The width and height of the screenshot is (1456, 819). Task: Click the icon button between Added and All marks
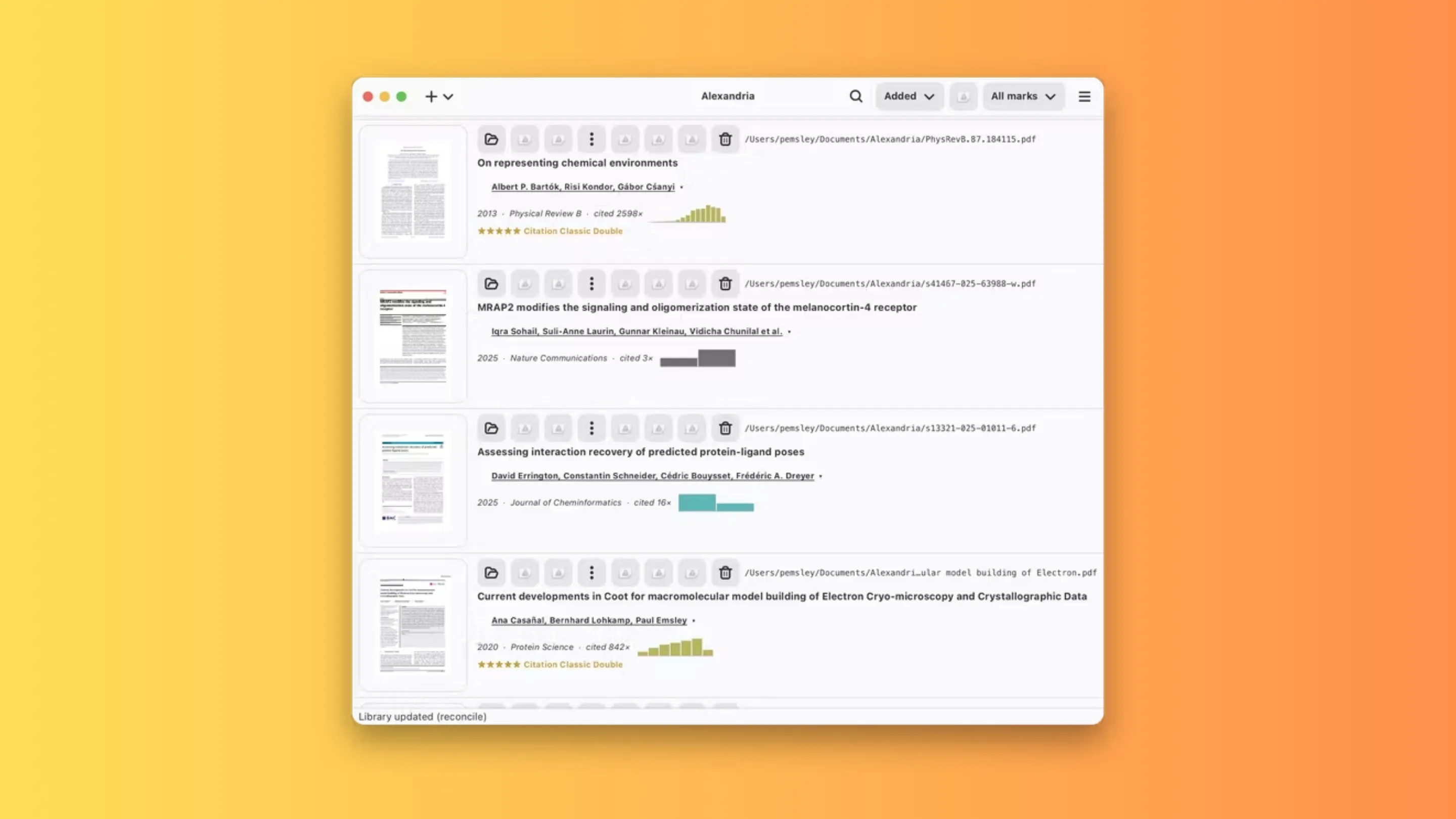tap(963, 97)
